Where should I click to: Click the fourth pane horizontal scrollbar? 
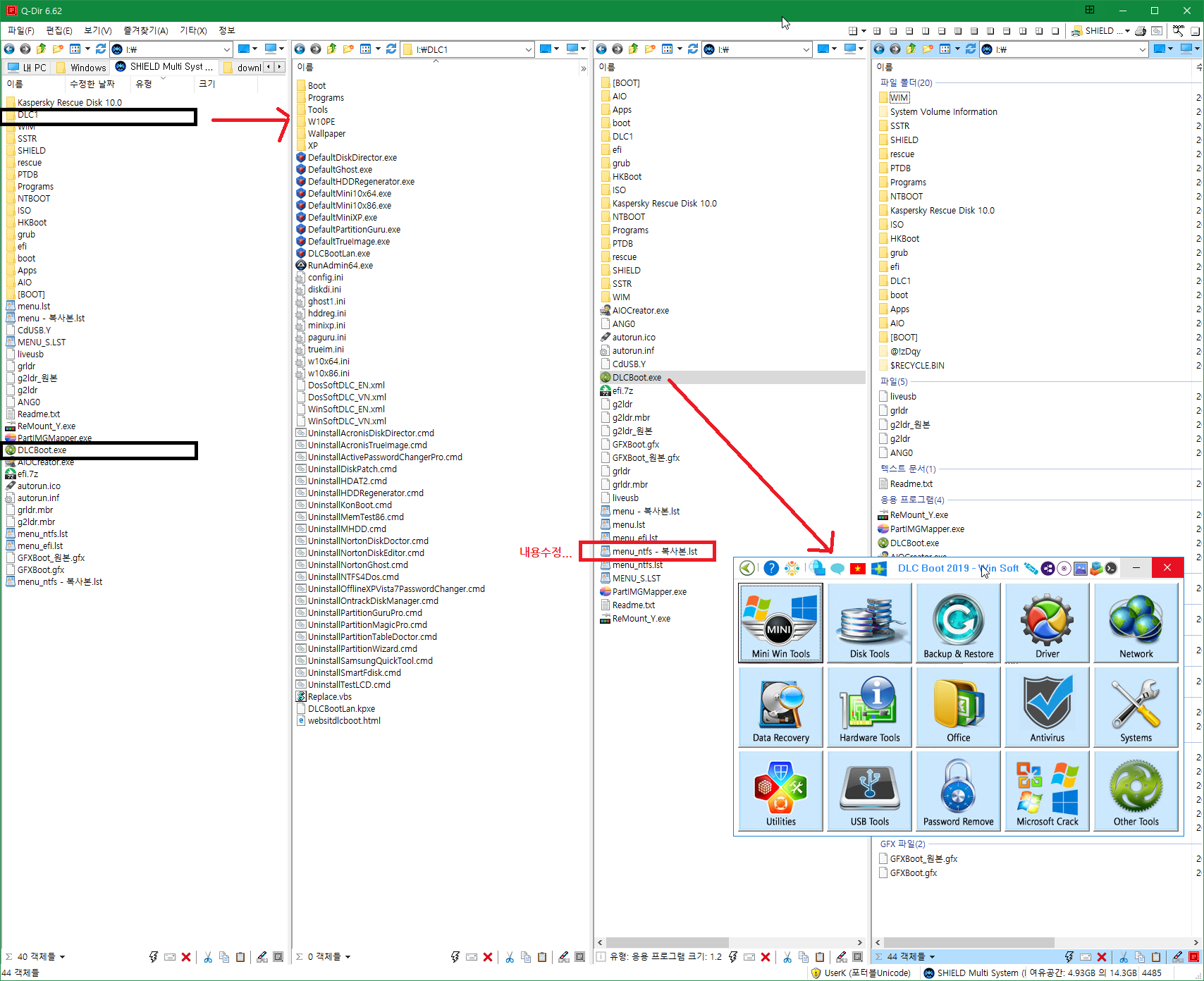pyautogui.click(x=969, y=942)
